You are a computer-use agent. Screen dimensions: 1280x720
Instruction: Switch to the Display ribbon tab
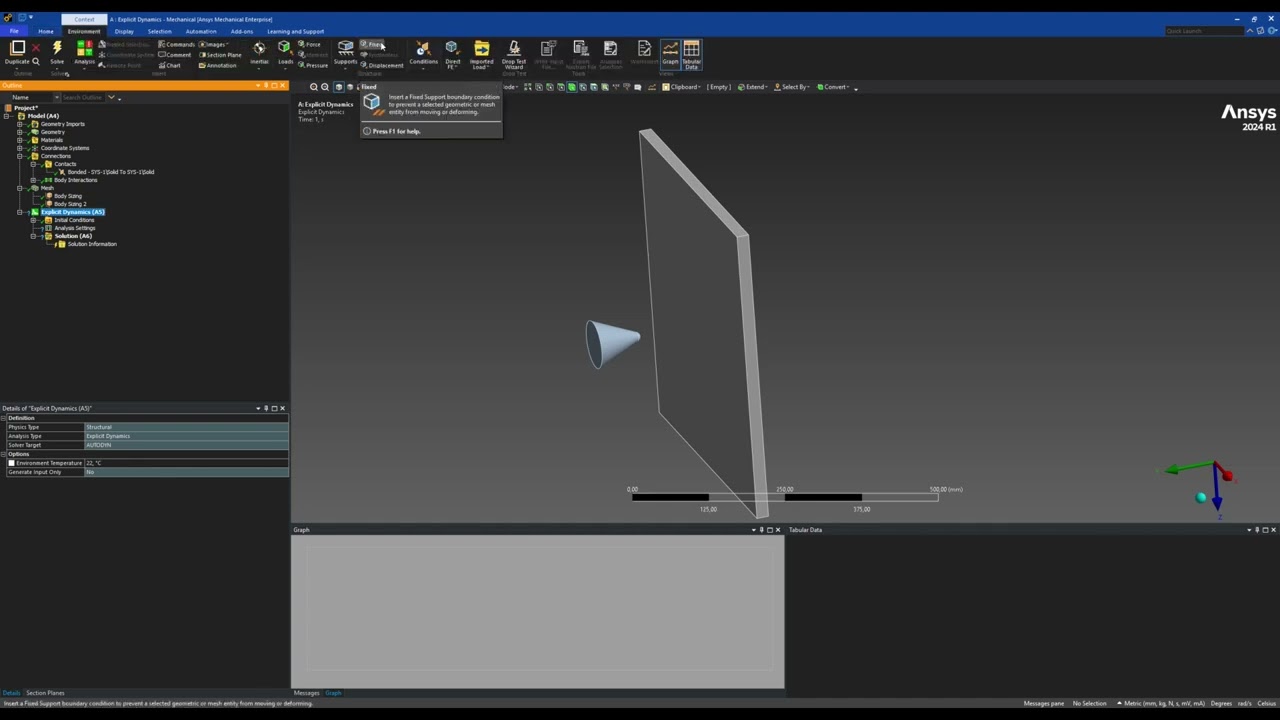point(124,31)
